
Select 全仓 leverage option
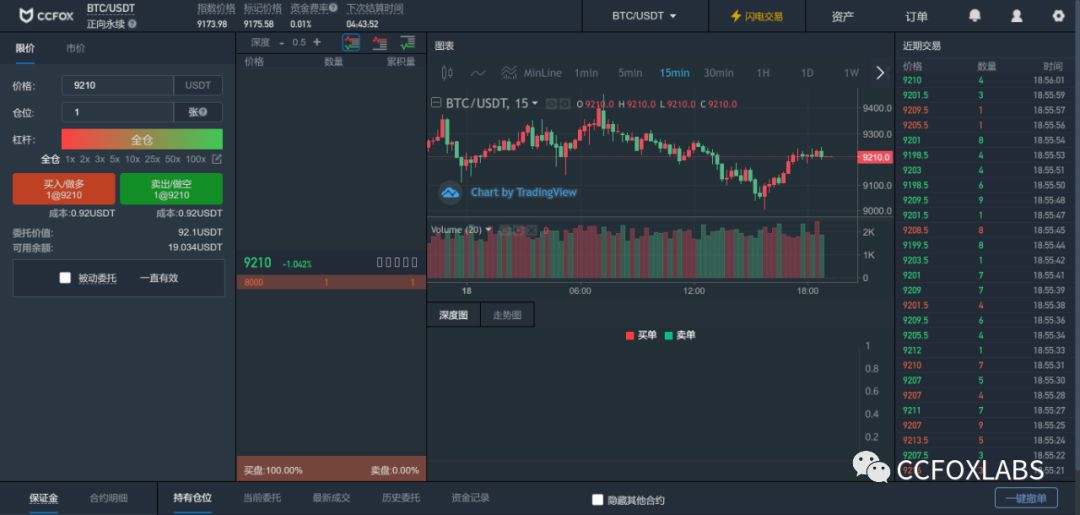tap(50, 159)
